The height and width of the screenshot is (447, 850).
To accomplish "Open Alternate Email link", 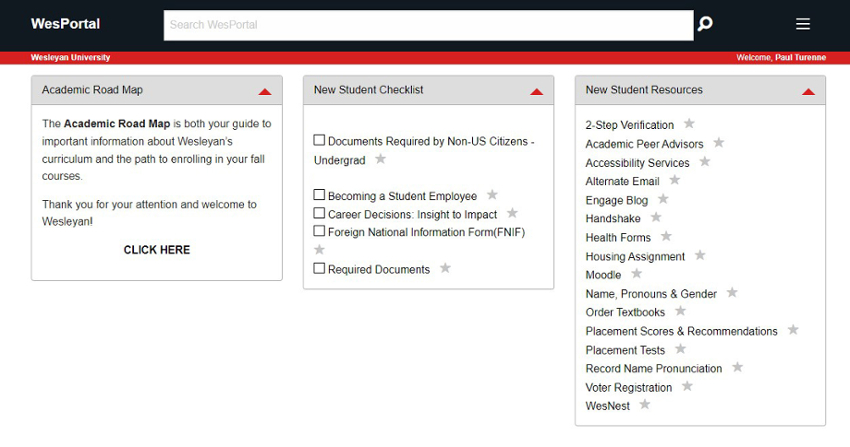I will 622,182.
